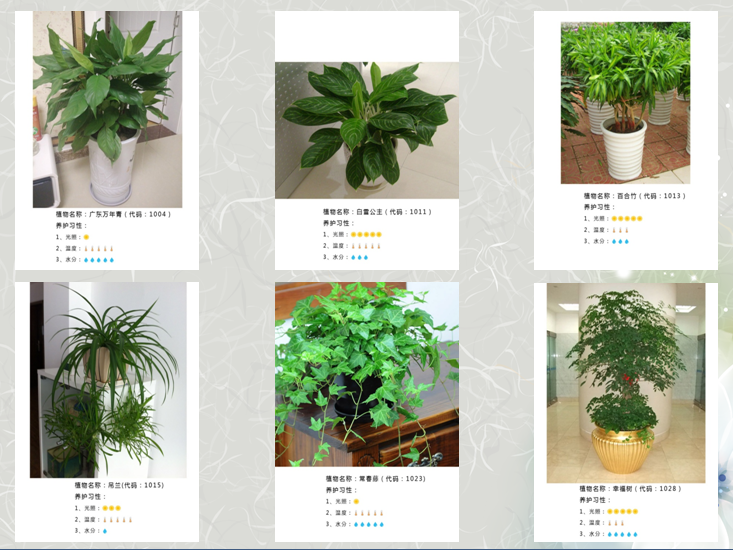Image resolution: width=733 pixels, height=550 pixels.
Task: Open the 广东万年青 plant photo
Action: (107, 109)
